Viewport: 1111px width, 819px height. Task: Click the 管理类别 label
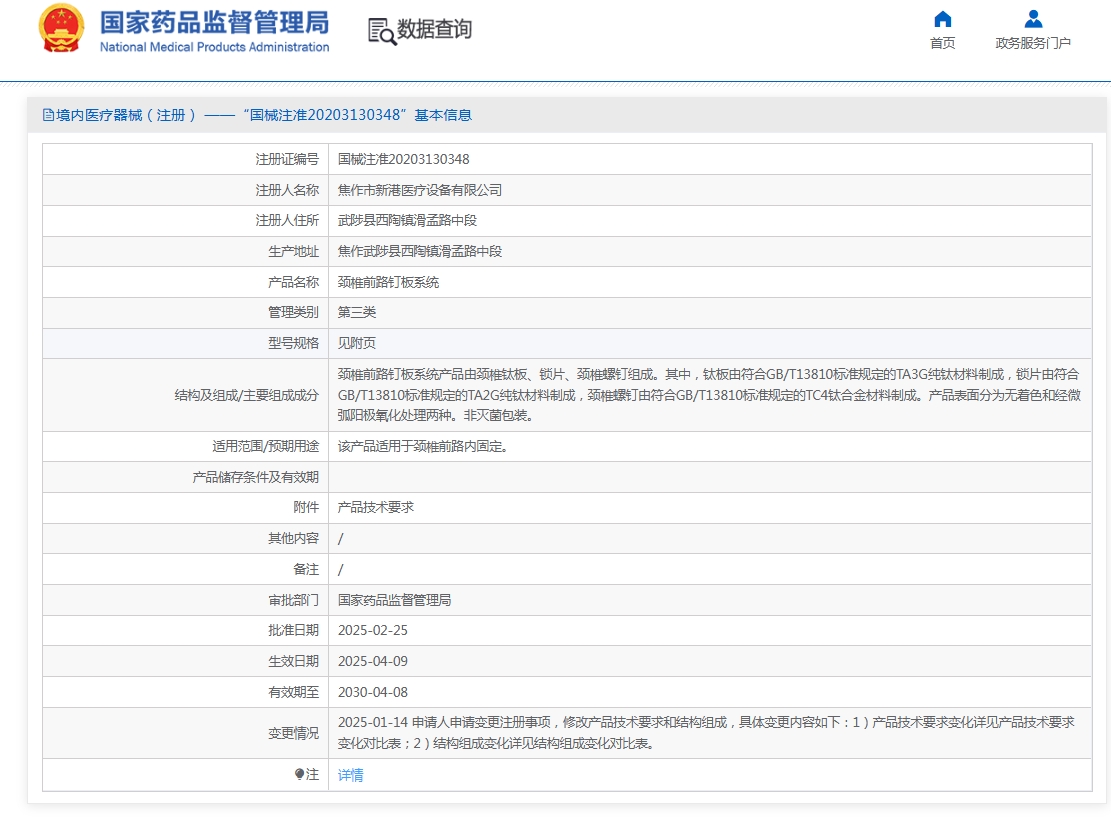(293, 312)
